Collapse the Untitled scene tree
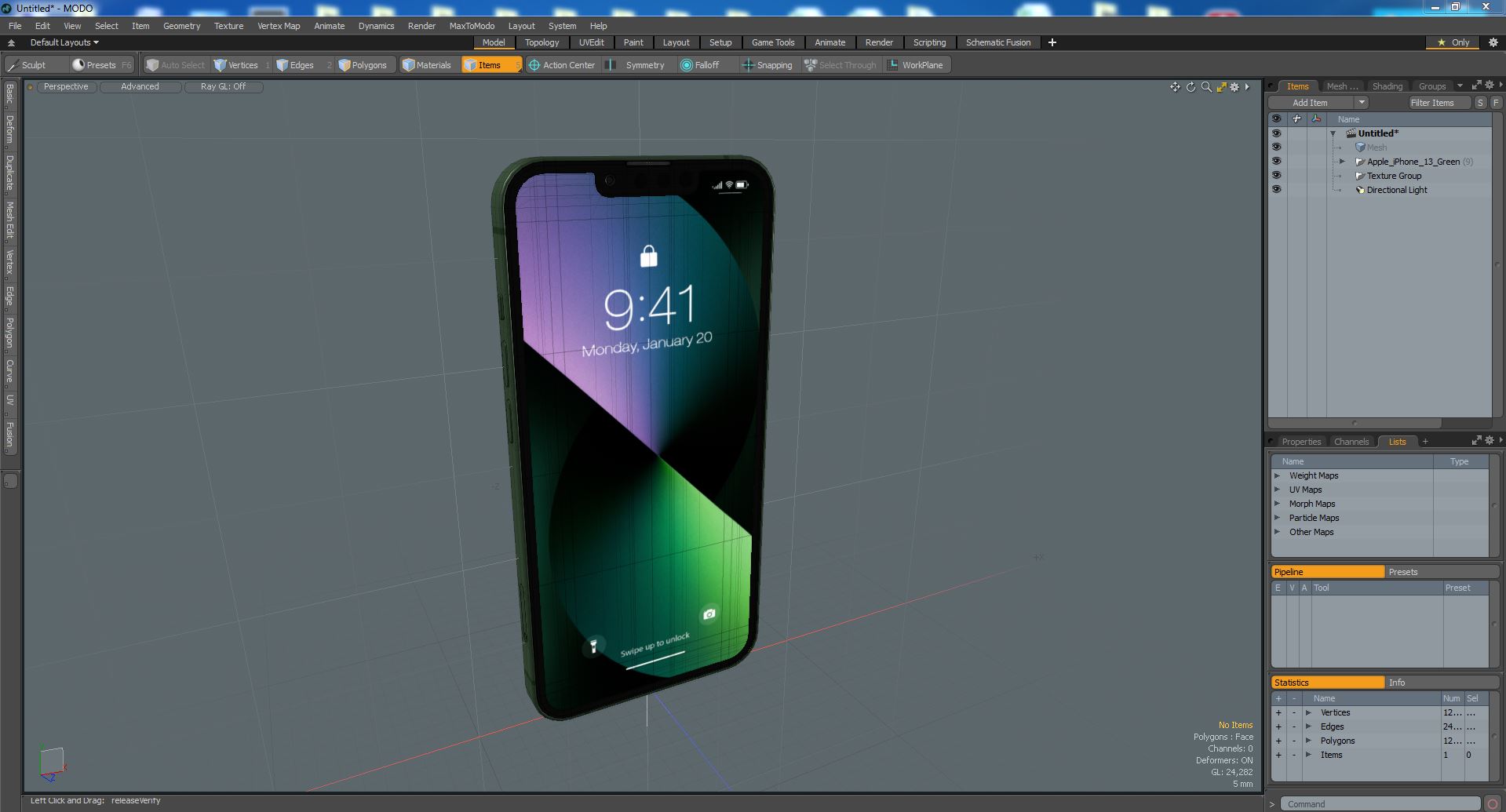 click(x=1333, y=133)
